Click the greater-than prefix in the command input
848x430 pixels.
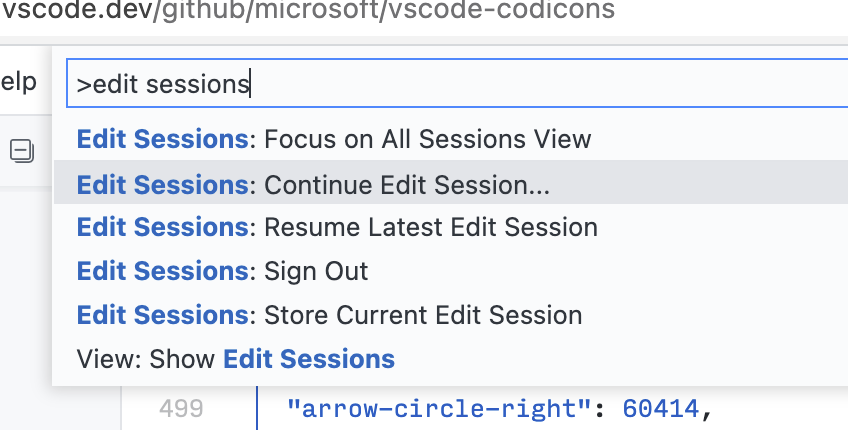pyautogui.click(x=84, y=85)
